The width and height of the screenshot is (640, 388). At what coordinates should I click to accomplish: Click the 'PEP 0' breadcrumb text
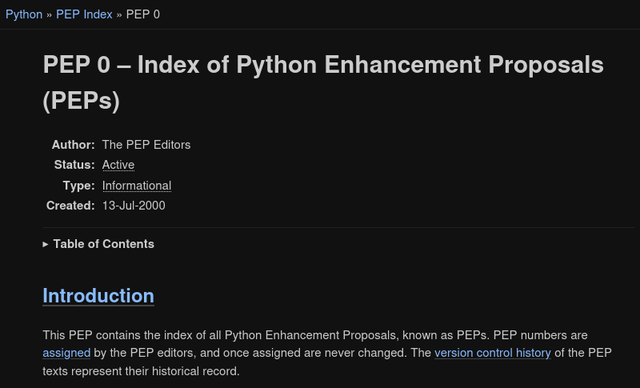(x=143, y=14)
